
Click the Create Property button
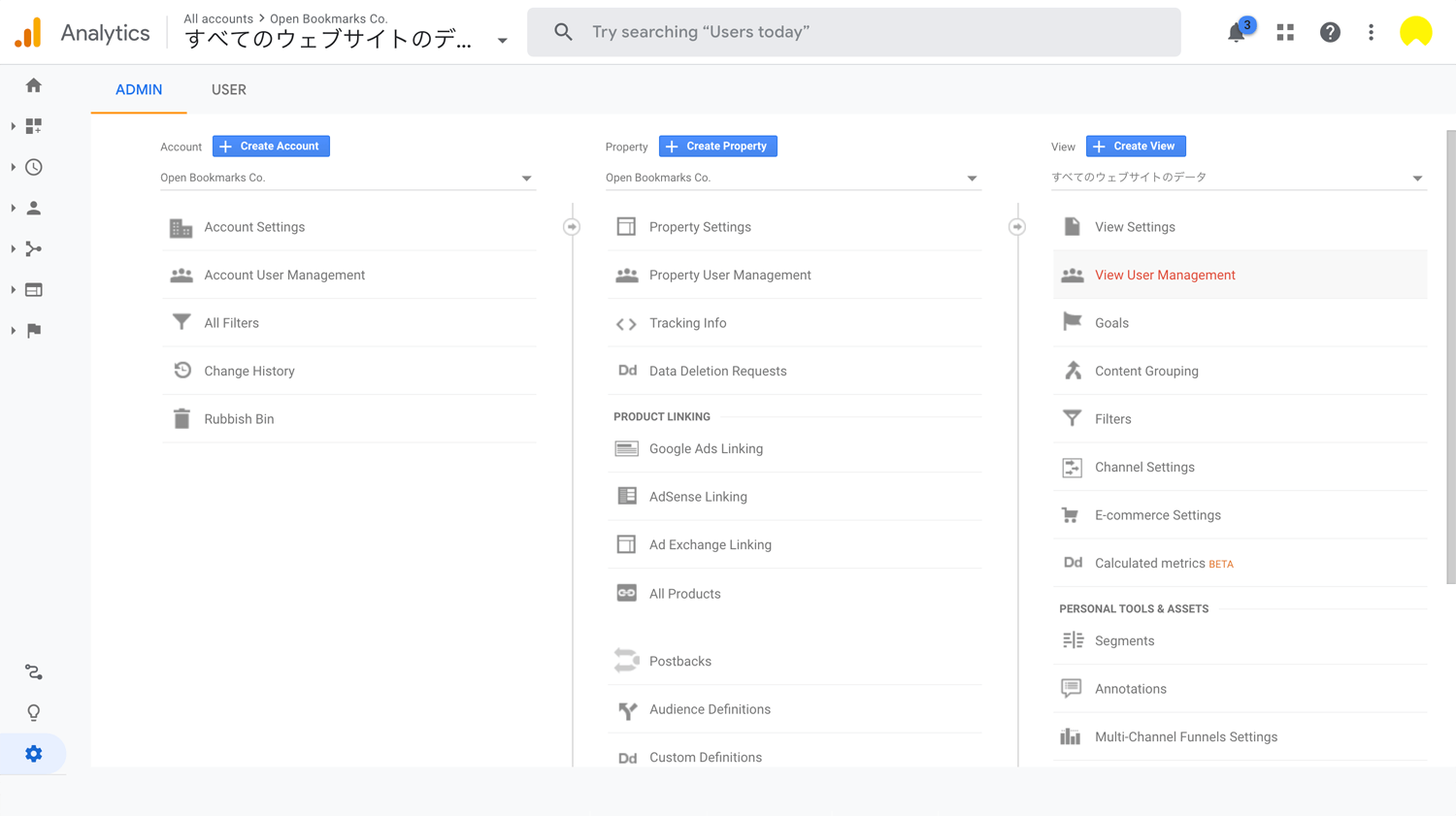click(x=717, y=147)
